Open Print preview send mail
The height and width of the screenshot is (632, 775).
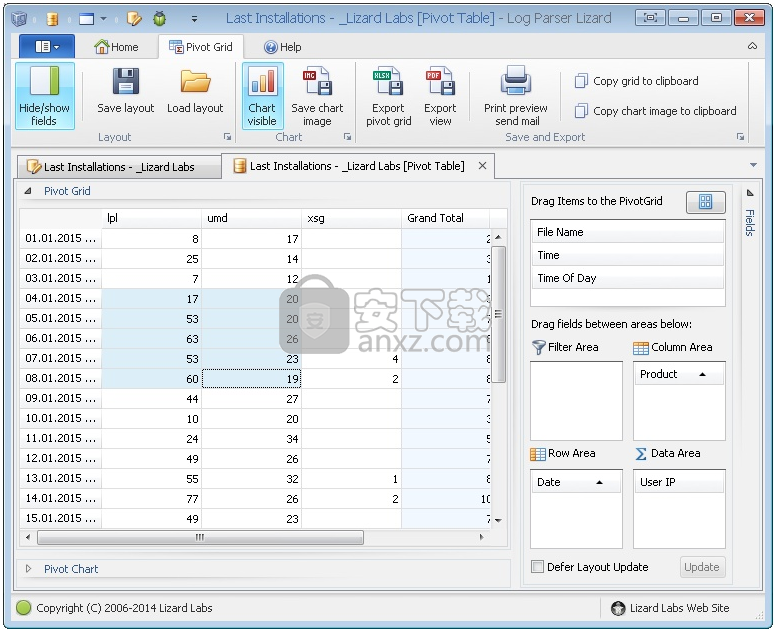coord(516,96)
